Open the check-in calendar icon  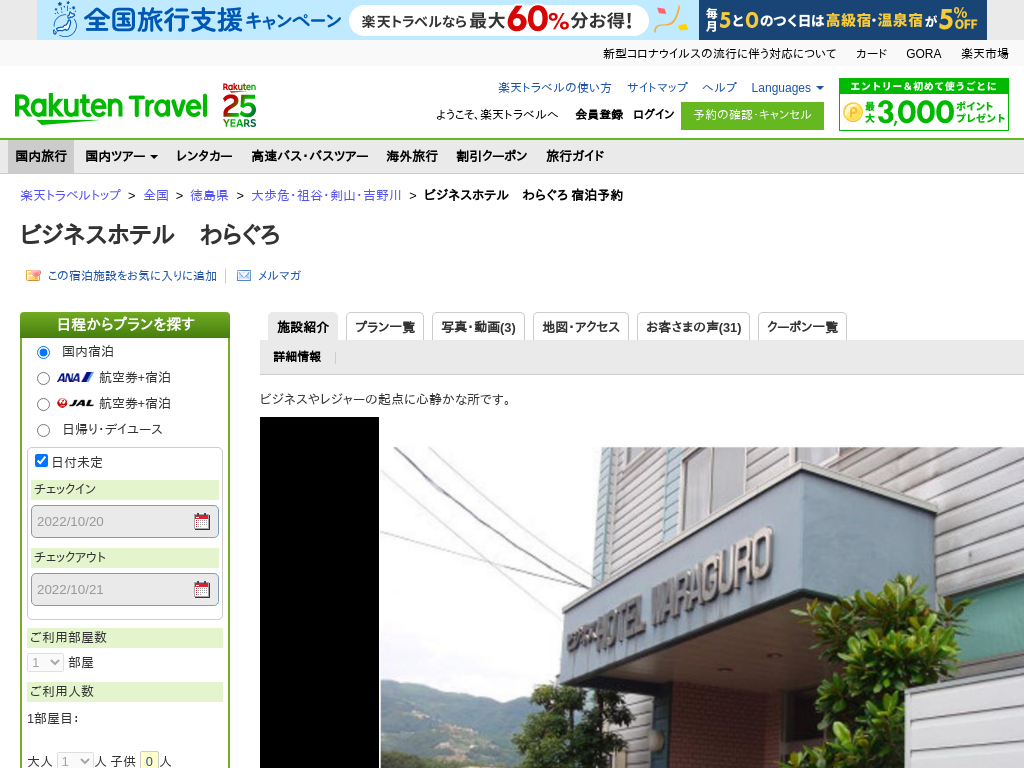202,521
